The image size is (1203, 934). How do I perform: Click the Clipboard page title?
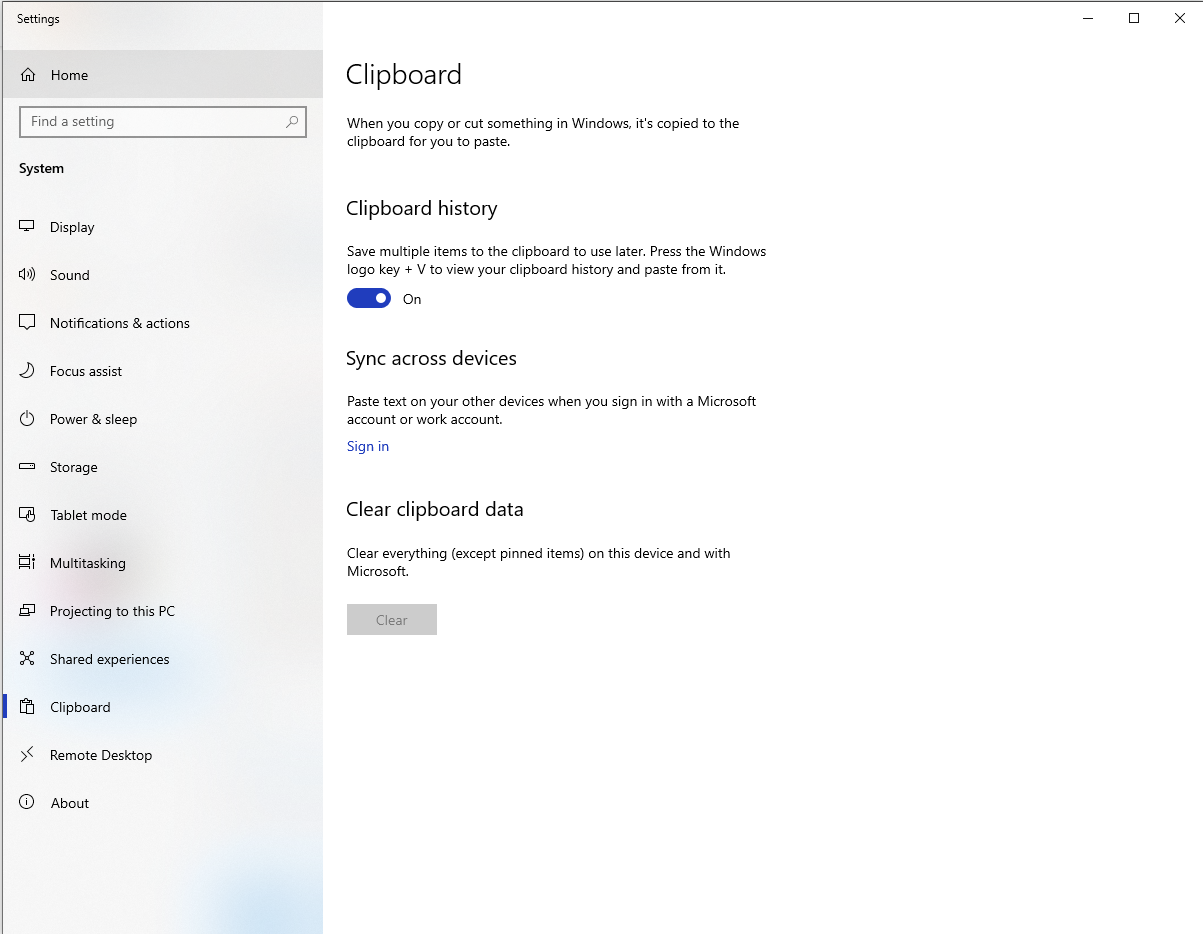(404, 75)
